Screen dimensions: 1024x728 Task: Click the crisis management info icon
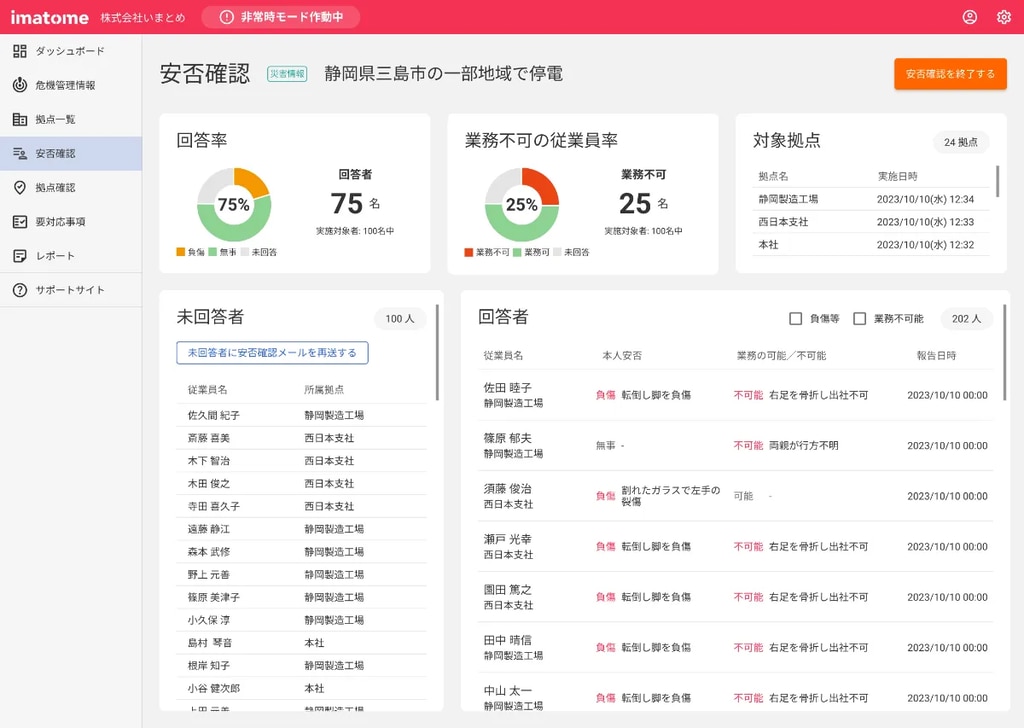click(20, 85)
